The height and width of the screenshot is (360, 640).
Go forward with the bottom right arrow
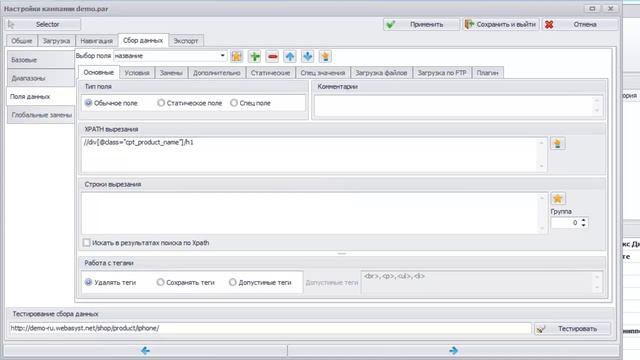point(453,350)
